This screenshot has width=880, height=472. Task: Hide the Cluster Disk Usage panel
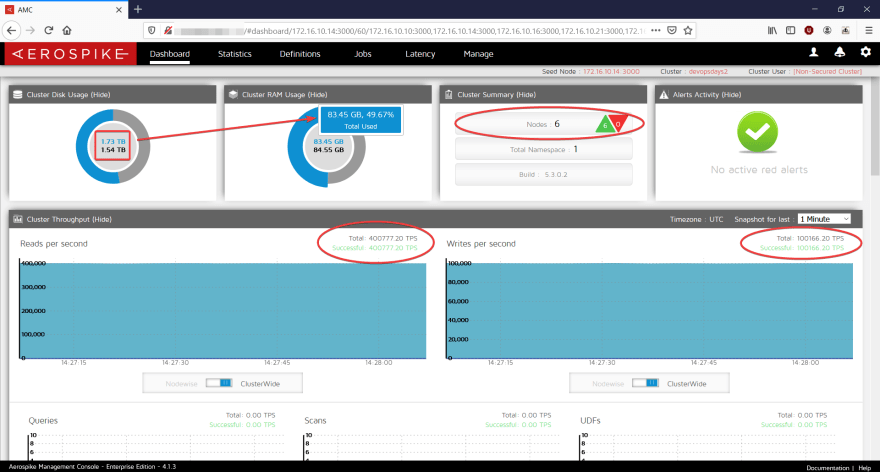point(100,95)
